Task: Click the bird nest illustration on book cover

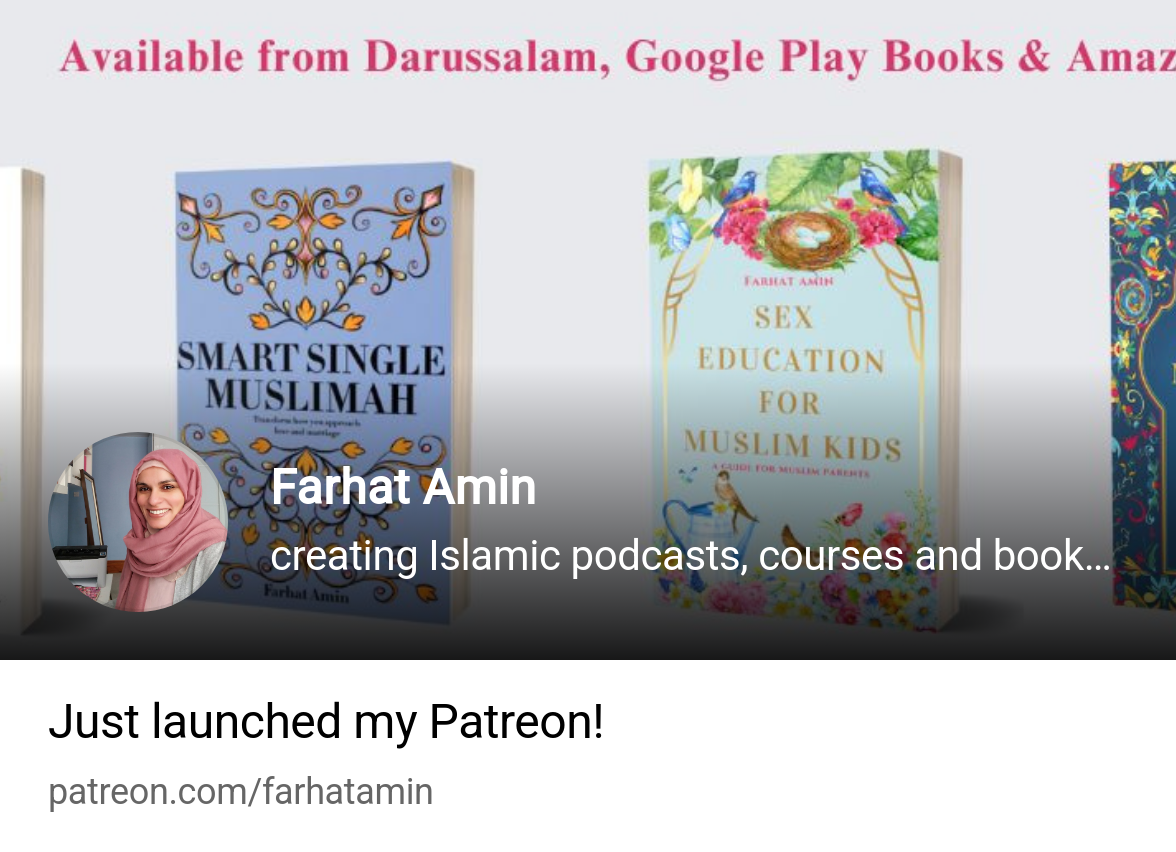Action: point(808,240)
